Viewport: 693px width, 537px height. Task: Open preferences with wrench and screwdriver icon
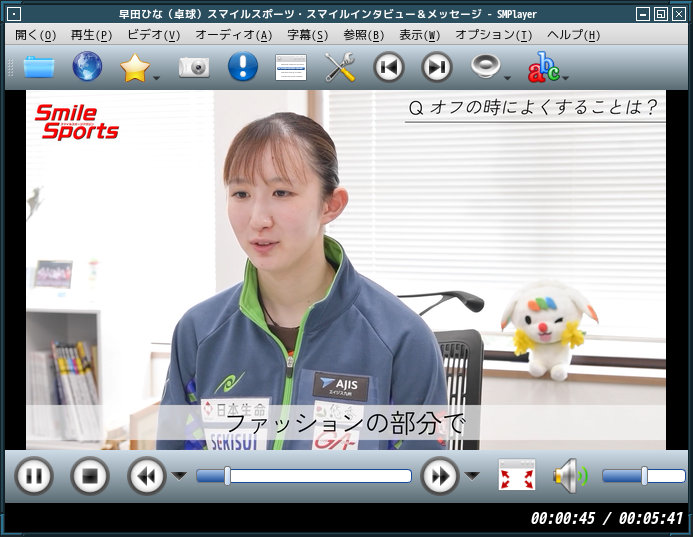click(340, 67)
